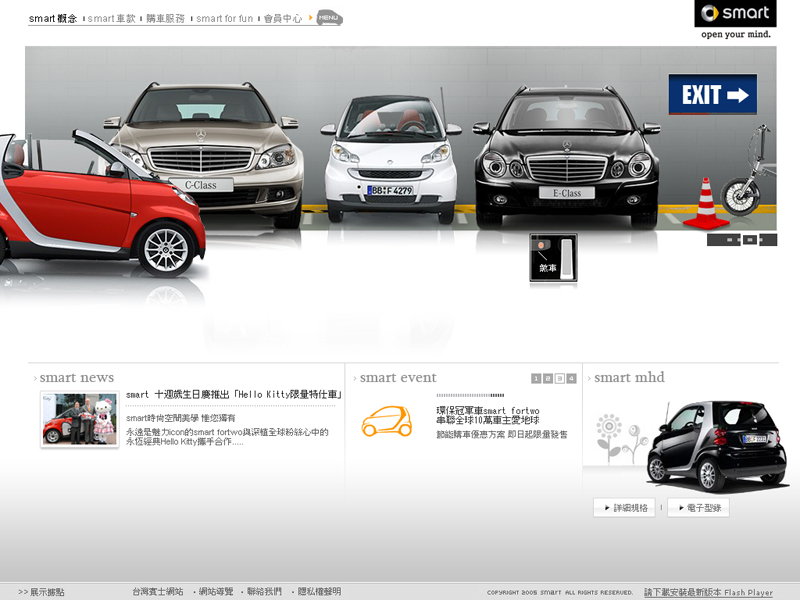Open the 聯絡我們 footer link
Image resolution: width=800 pixels, height=600 pixels.
coord(264,591)
